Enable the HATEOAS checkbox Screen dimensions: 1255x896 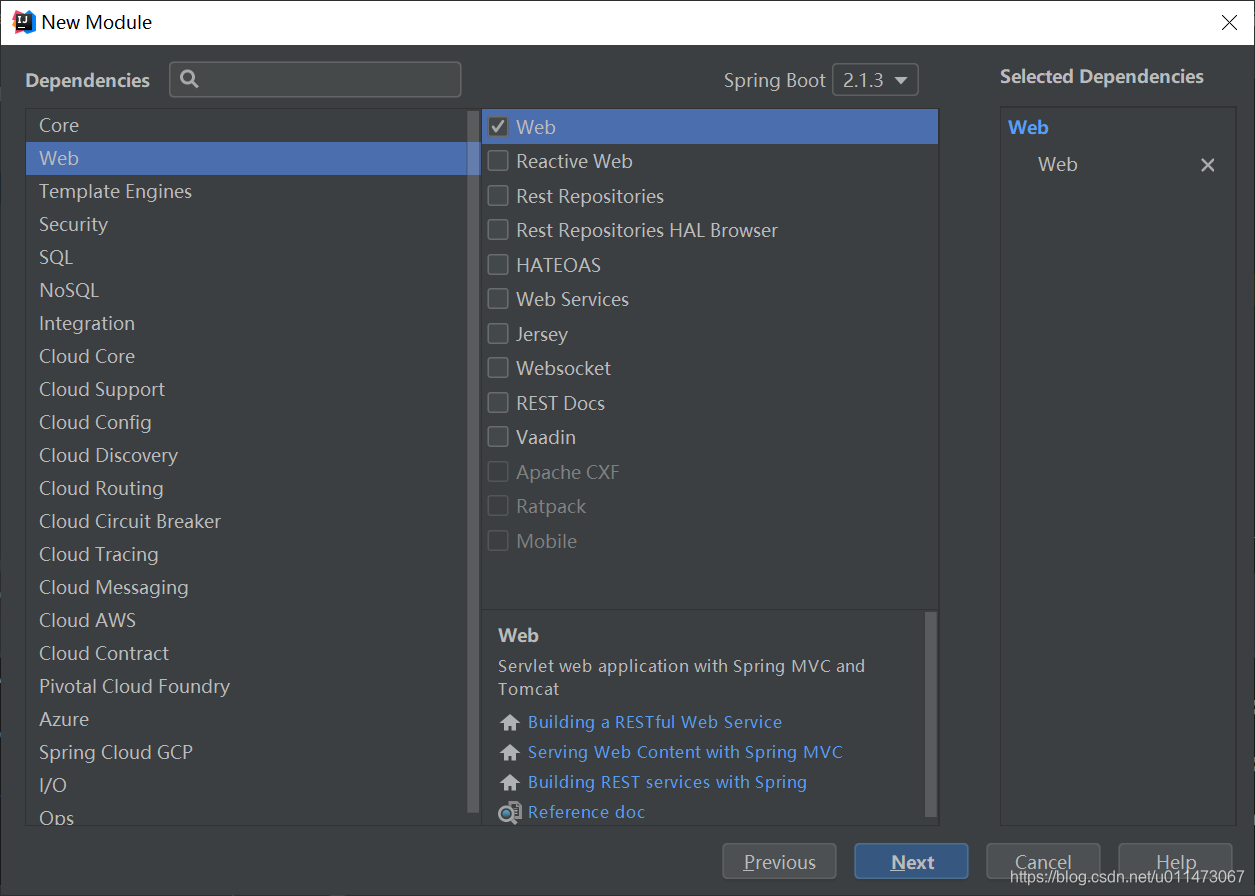498,265
